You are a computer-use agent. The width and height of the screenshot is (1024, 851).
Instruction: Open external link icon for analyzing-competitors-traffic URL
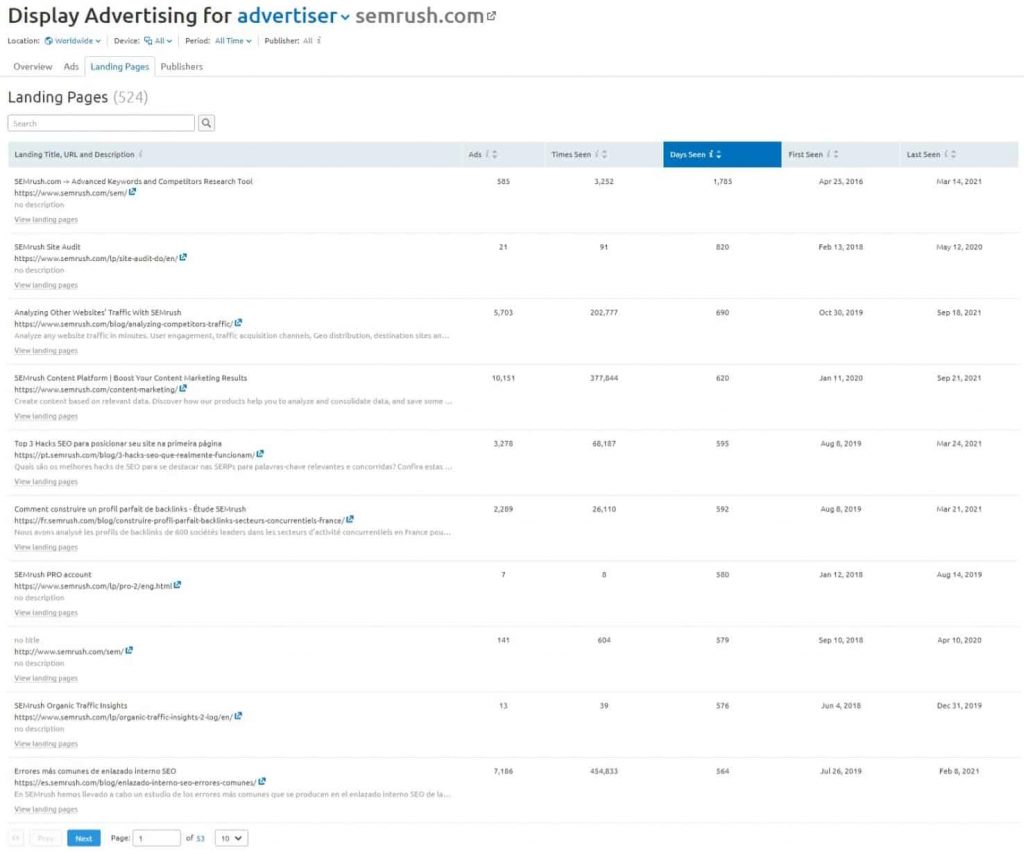pos(238,323)
